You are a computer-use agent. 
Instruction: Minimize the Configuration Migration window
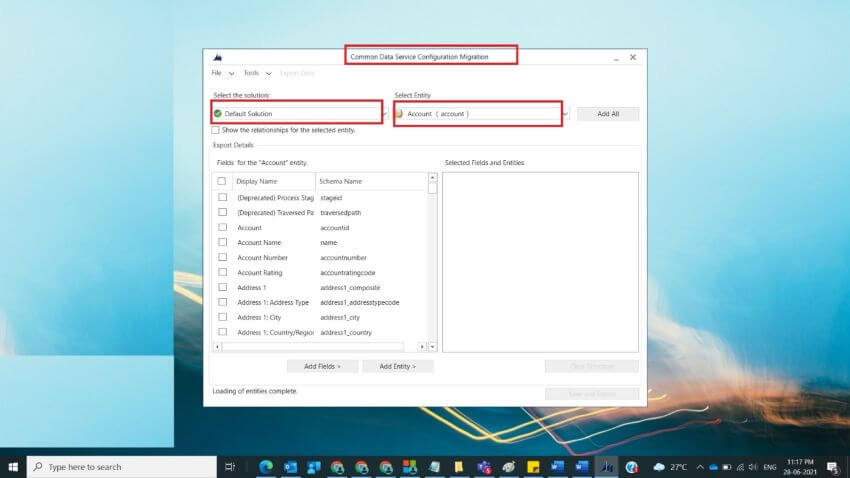click(x=616, y=57)
